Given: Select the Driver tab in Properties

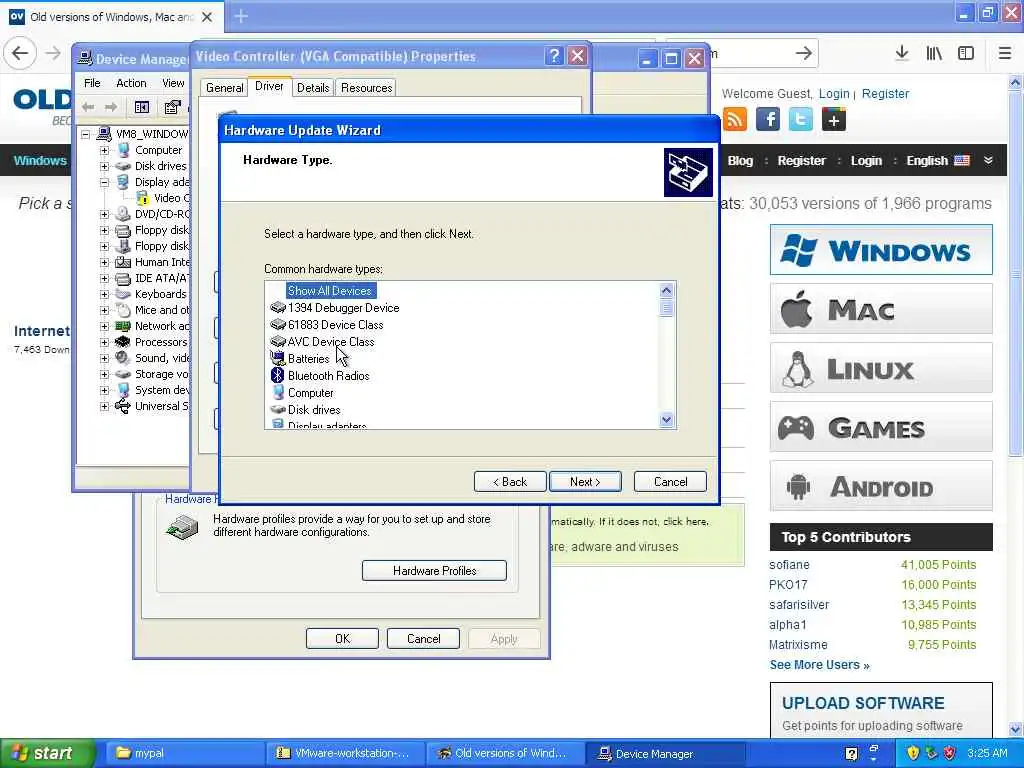Looking at the screenshot, I should click(269, 86).
